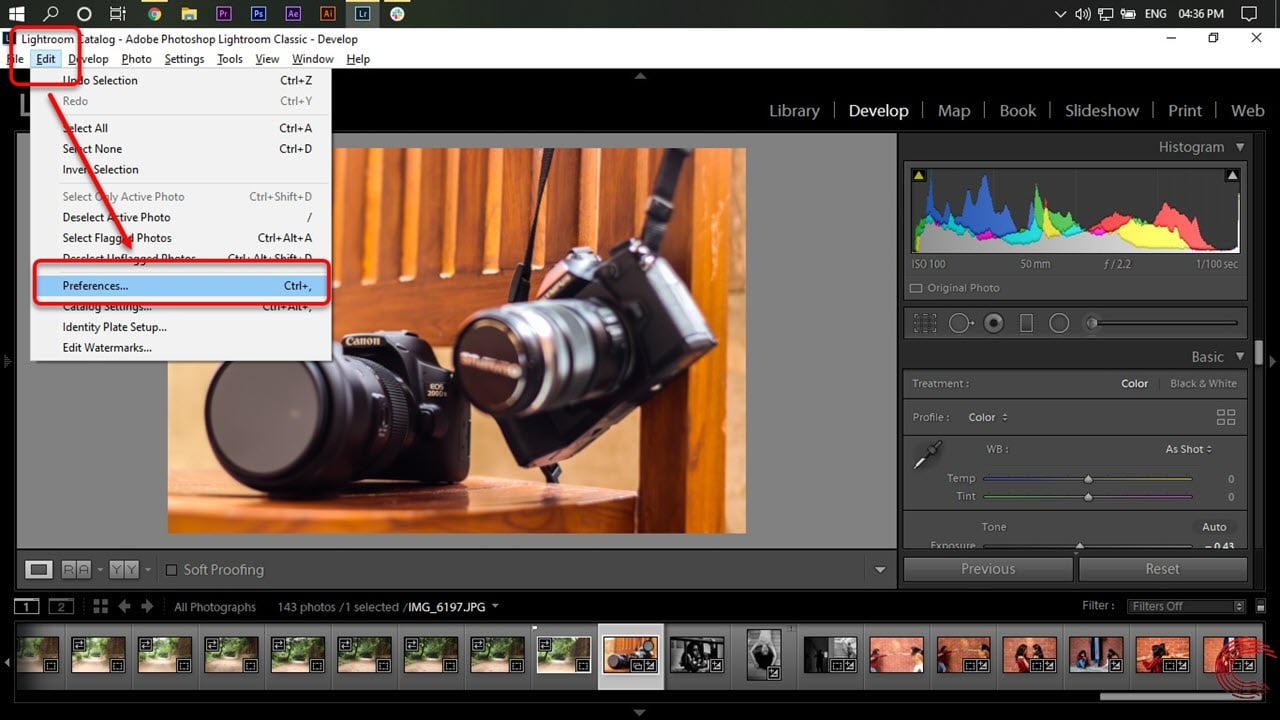This screenshot has height=720, width=1280.
Task: Enable the Soft Proofing checkbox
Action: [171, 570]
